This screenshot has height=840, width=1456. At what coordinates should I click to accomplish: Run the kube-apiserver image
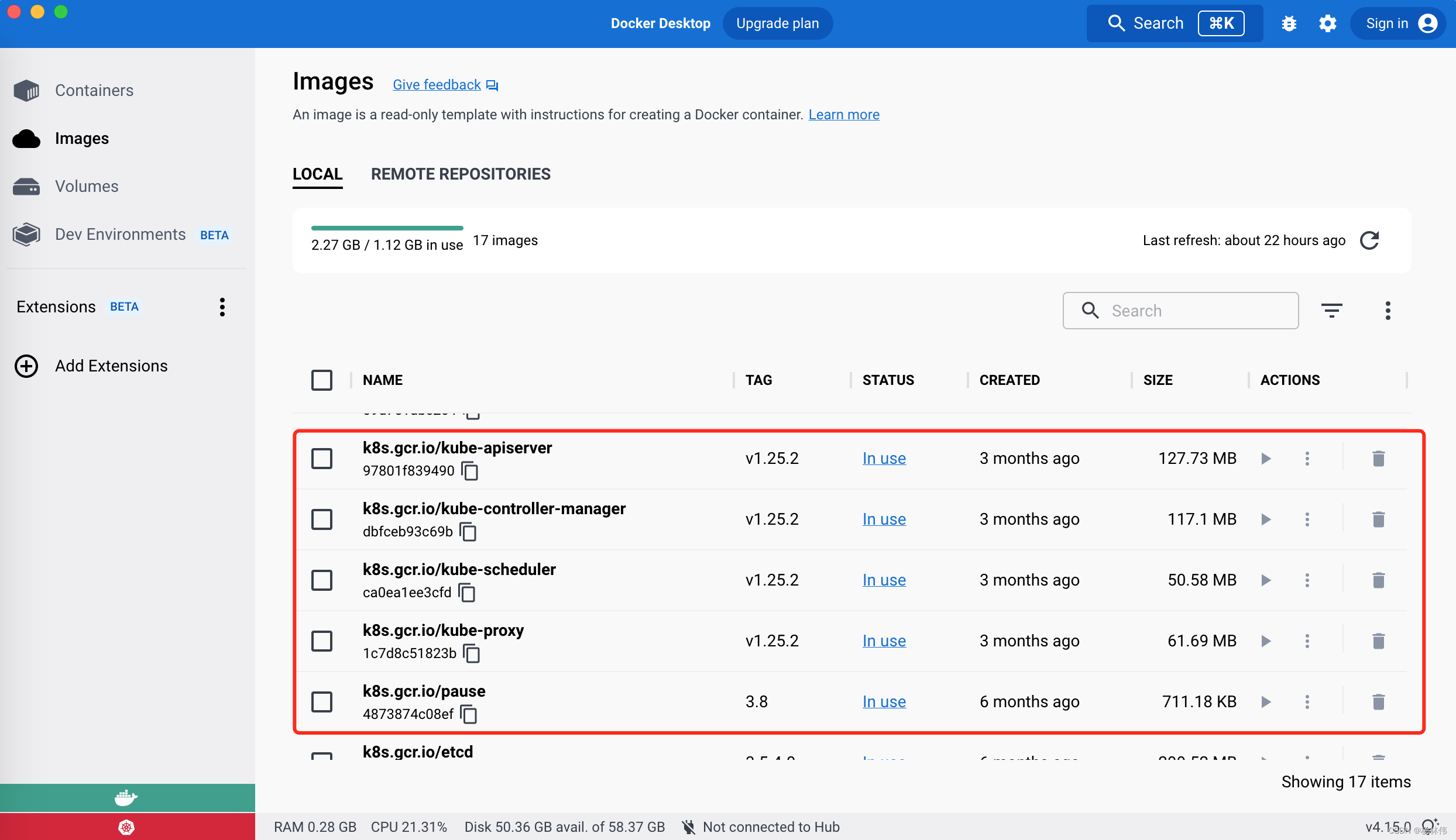pyautogui.click(x=1266, y=459)
